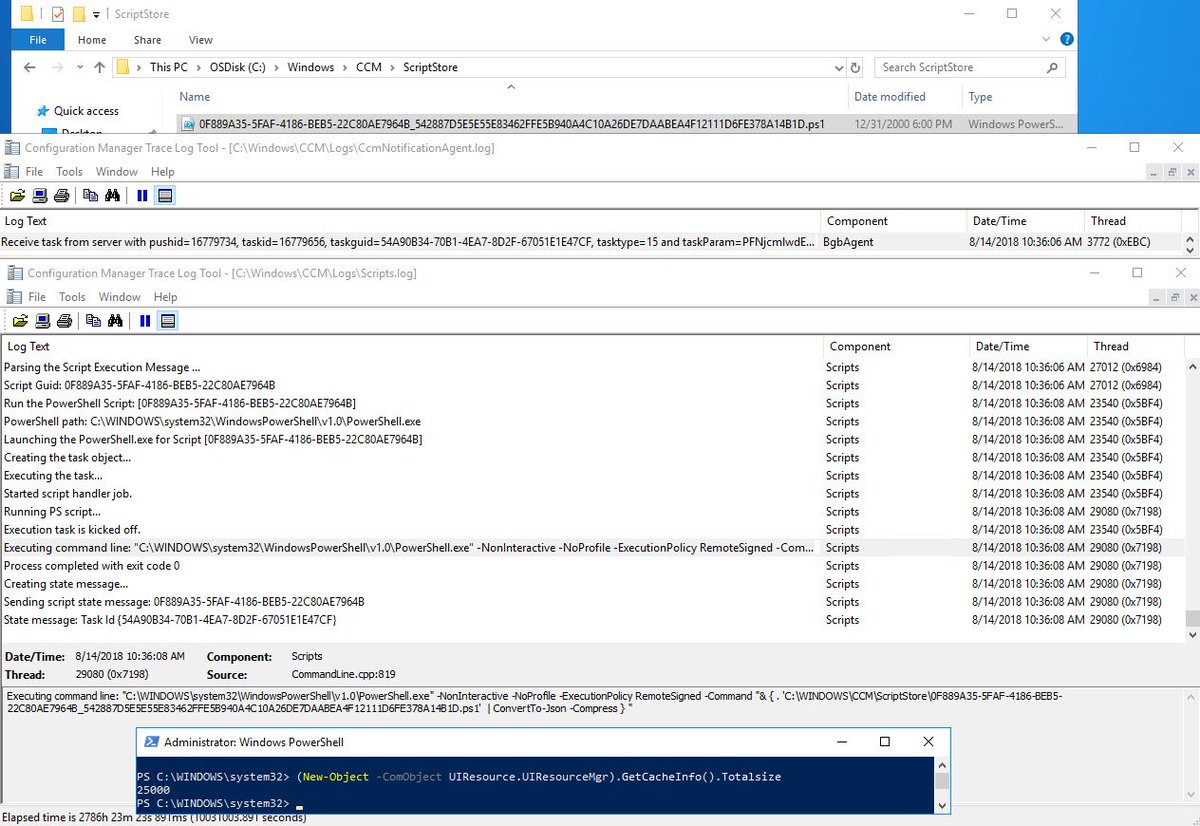Open address bar history dropdown
Viewport: 1200px width, 826px height.
(838, 68)
